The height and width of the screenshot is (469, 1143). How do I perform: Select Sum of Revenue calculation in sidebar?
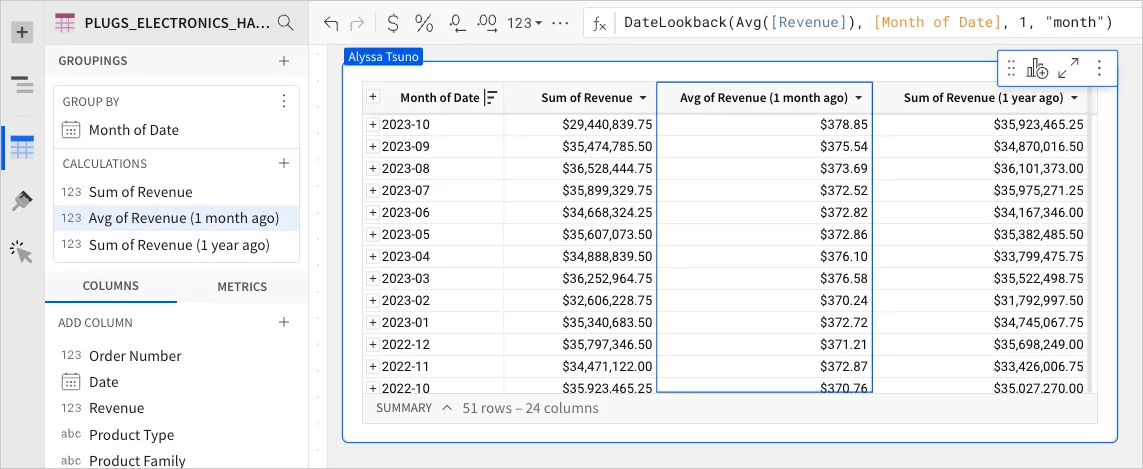click(x=176, y=193)
